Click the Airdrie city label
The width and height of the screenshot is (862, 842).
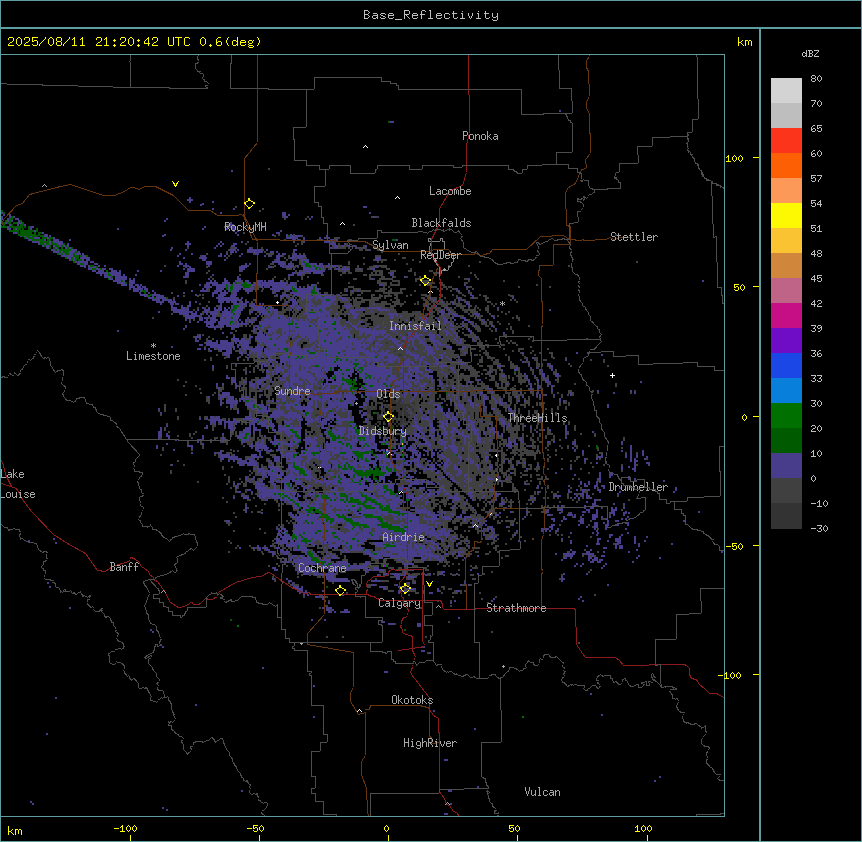point(404,537)
